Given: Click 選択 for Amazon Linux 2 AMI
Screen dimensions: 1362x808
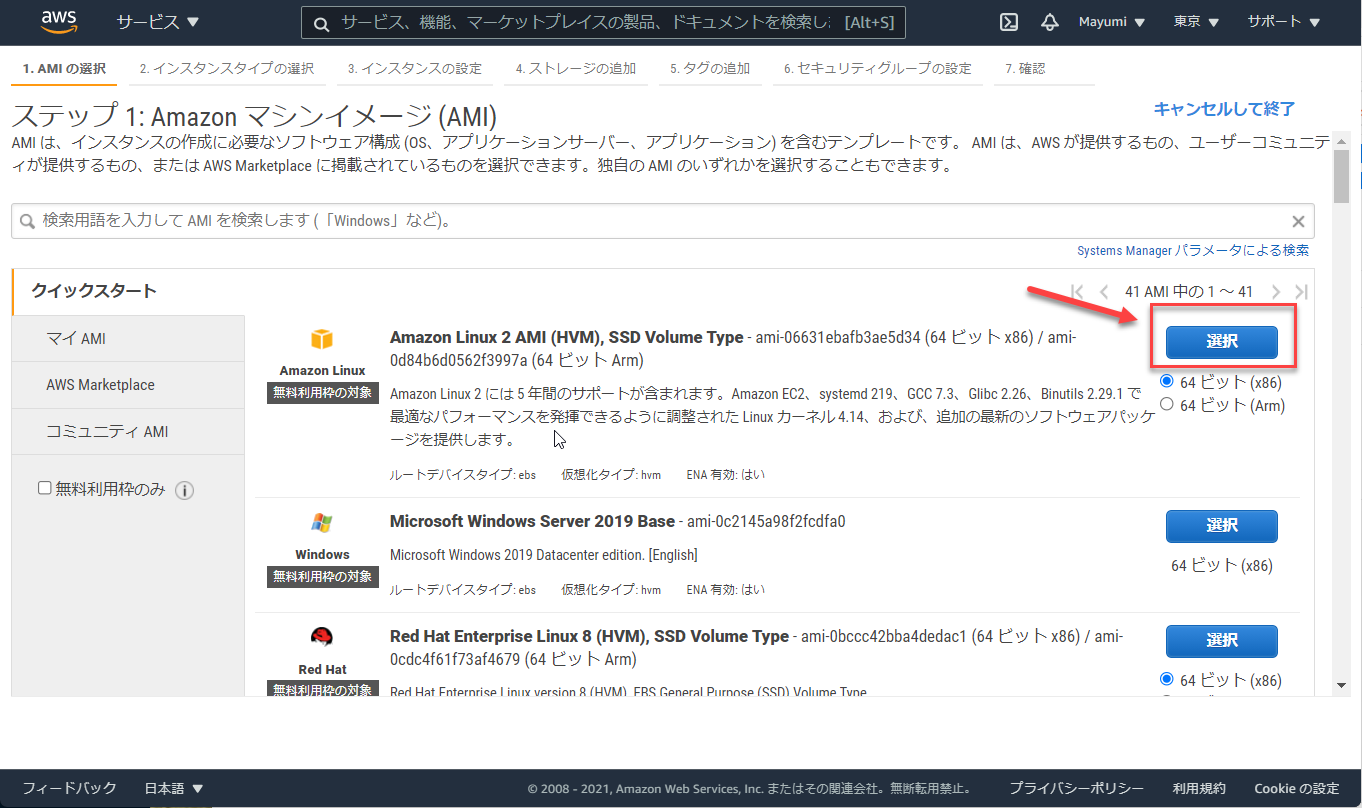Looking at the screenshot, I should coord(1222,341).
